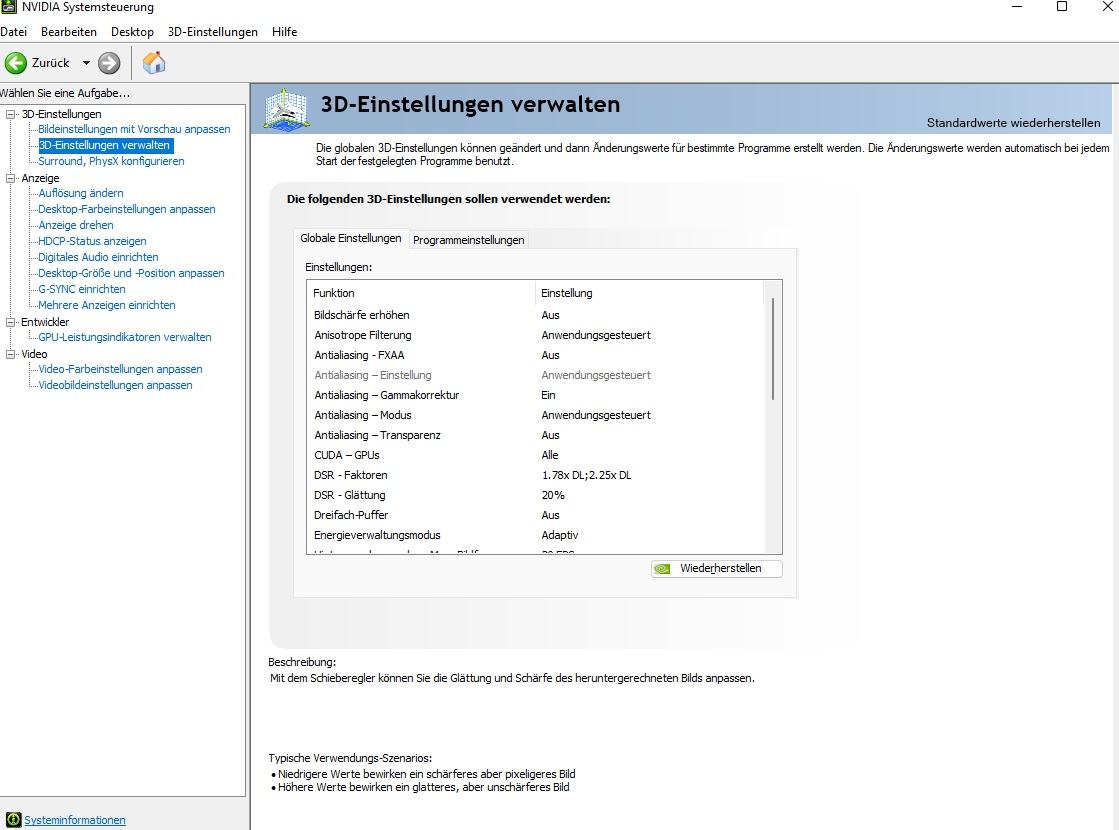Select the Dreifach-Puffer row
Viewport: 1119px width, 830px height.
pyautogui.click(x=535, y=515)
